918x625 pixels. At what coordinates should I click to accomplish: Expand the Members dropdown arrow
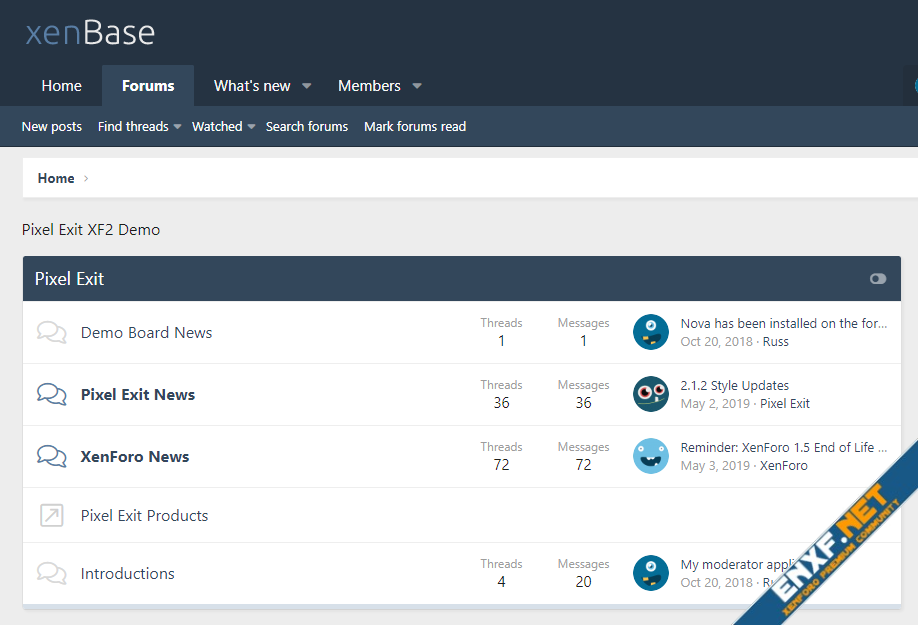tap(417, 86)
